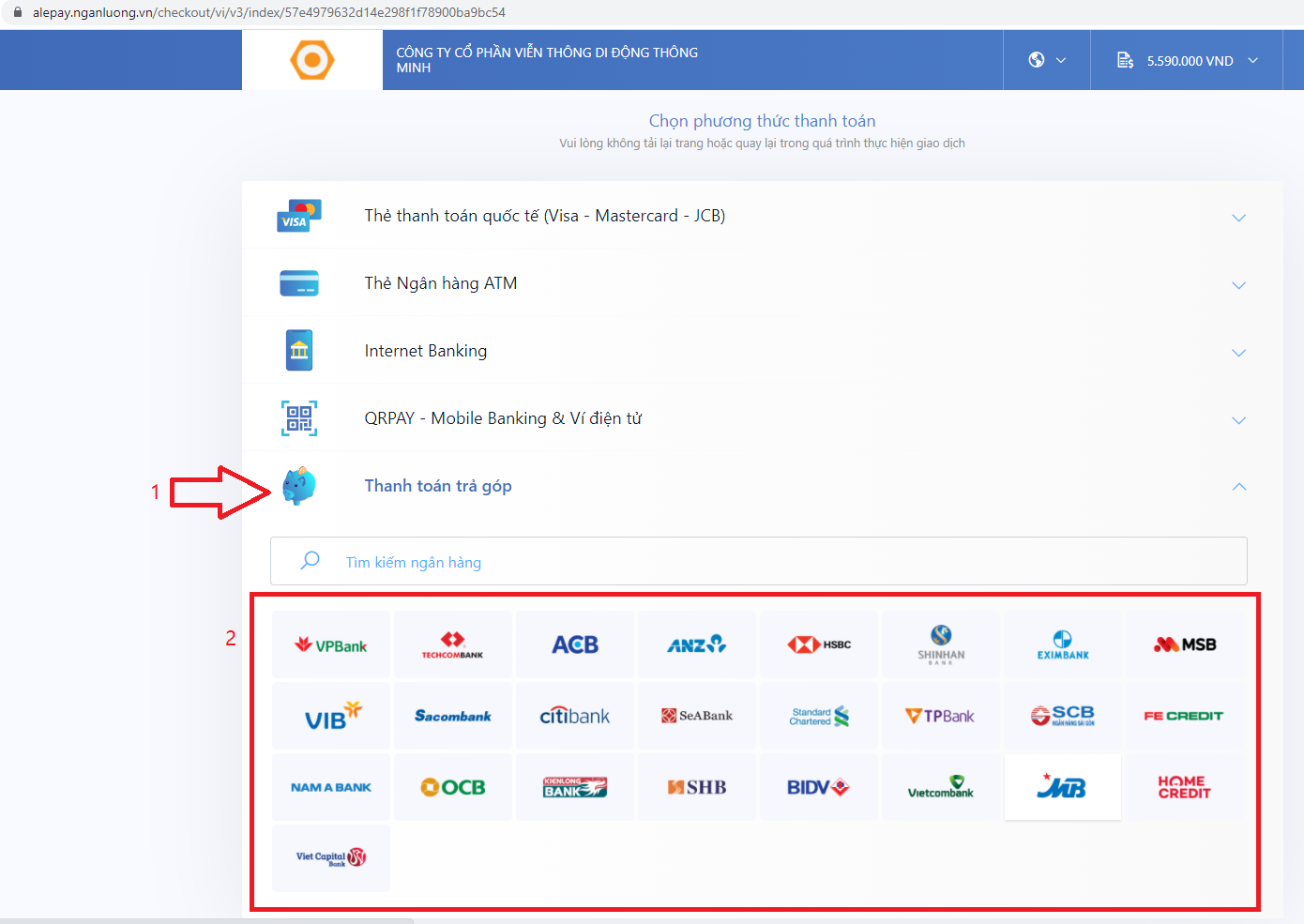Open 5.590.000 VND order details dropdown

[1187, 60]
